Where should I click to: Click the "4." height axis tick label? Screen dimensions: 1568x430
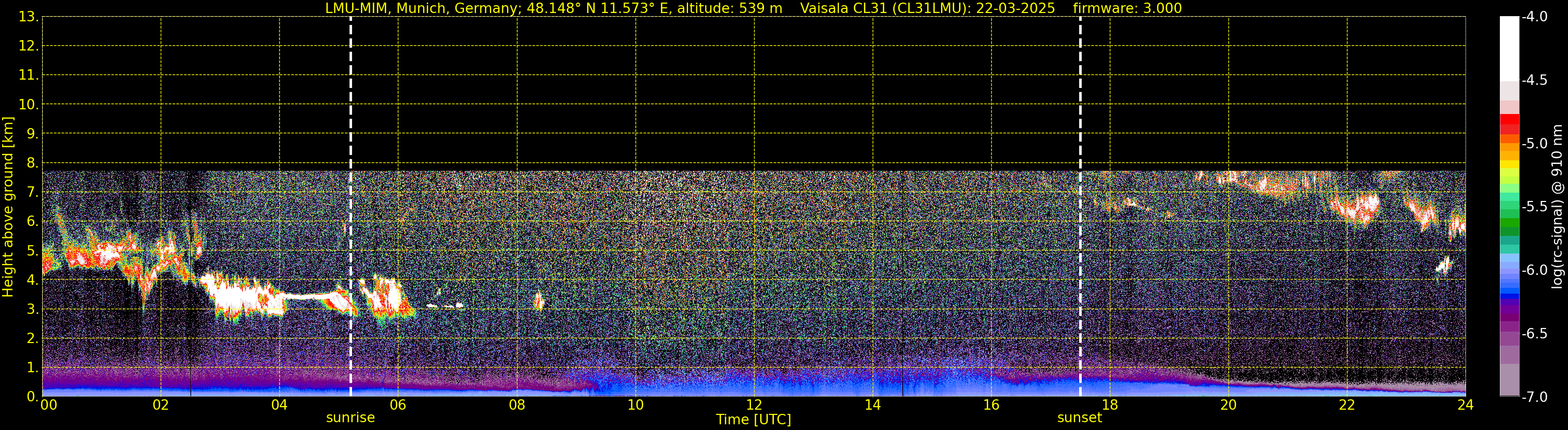point(32,280)
